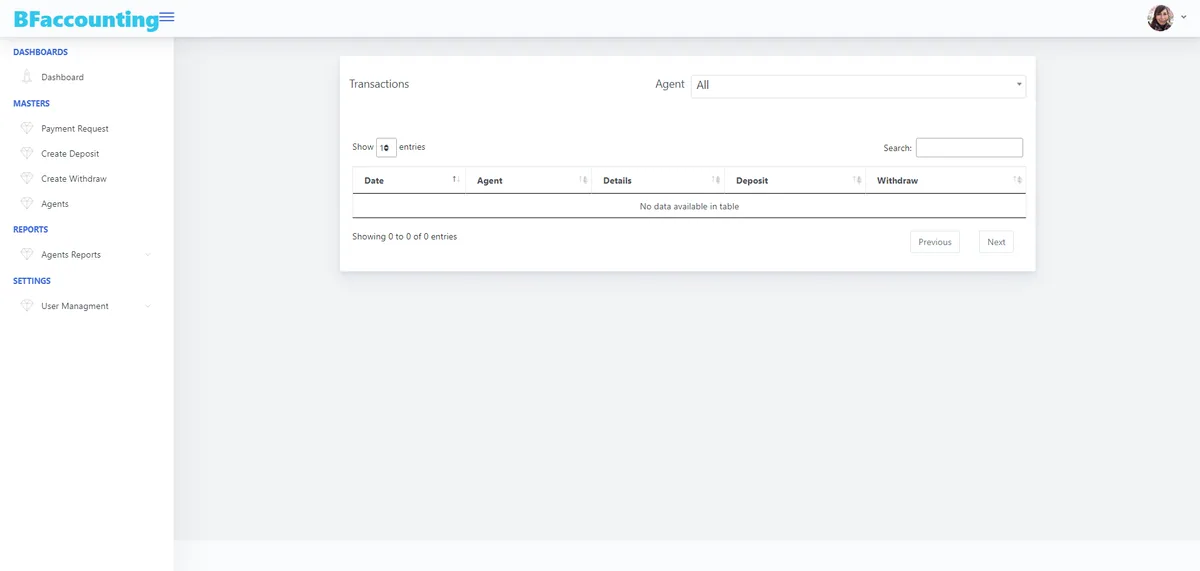Click the diamond icon next to Payment Request

click(27, 128)
